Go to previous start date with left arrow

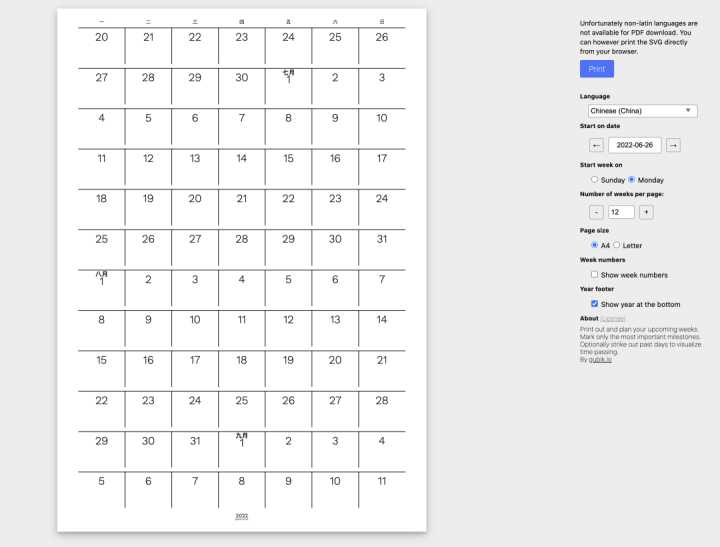[597, 145]
